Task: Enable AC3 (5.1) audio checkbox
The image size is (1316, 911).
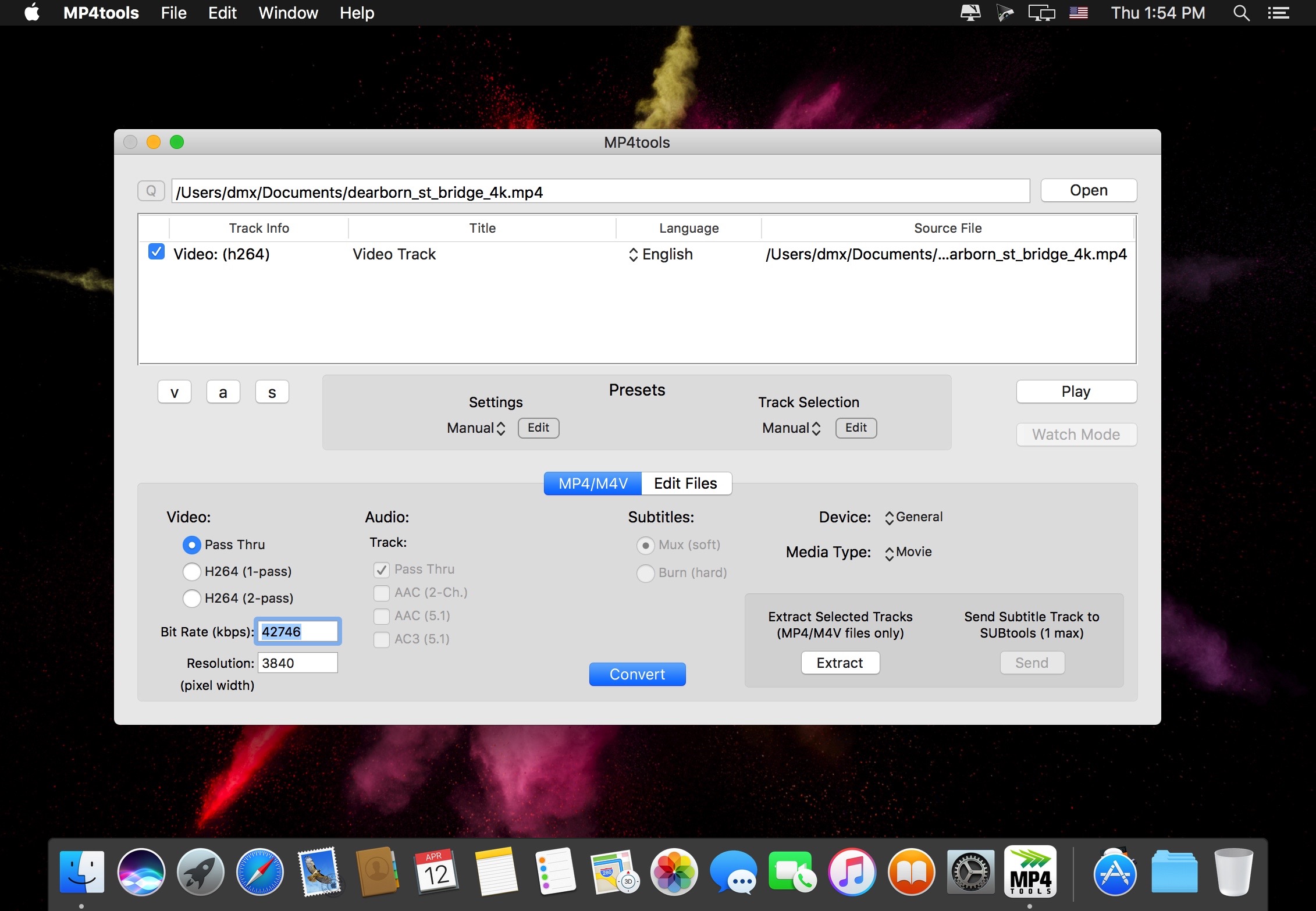Action: tap(382, 639)
